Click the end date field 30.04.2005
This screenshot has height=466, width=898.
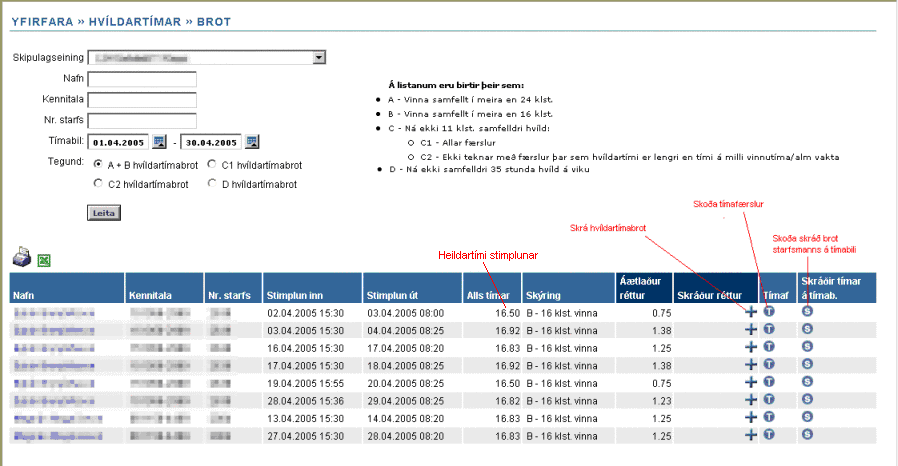[211, 142]
